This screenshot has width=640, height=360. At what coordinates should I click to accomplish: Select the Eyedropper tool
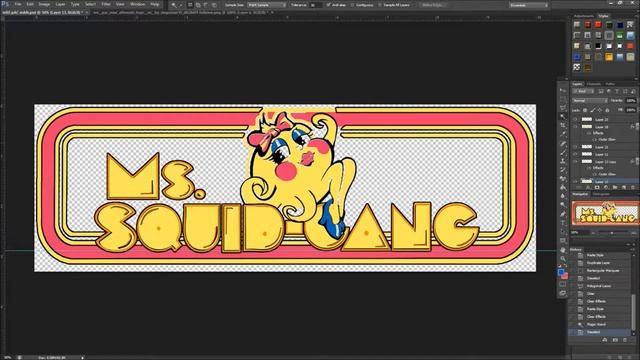pyautogui.click(x=563, y=134)
